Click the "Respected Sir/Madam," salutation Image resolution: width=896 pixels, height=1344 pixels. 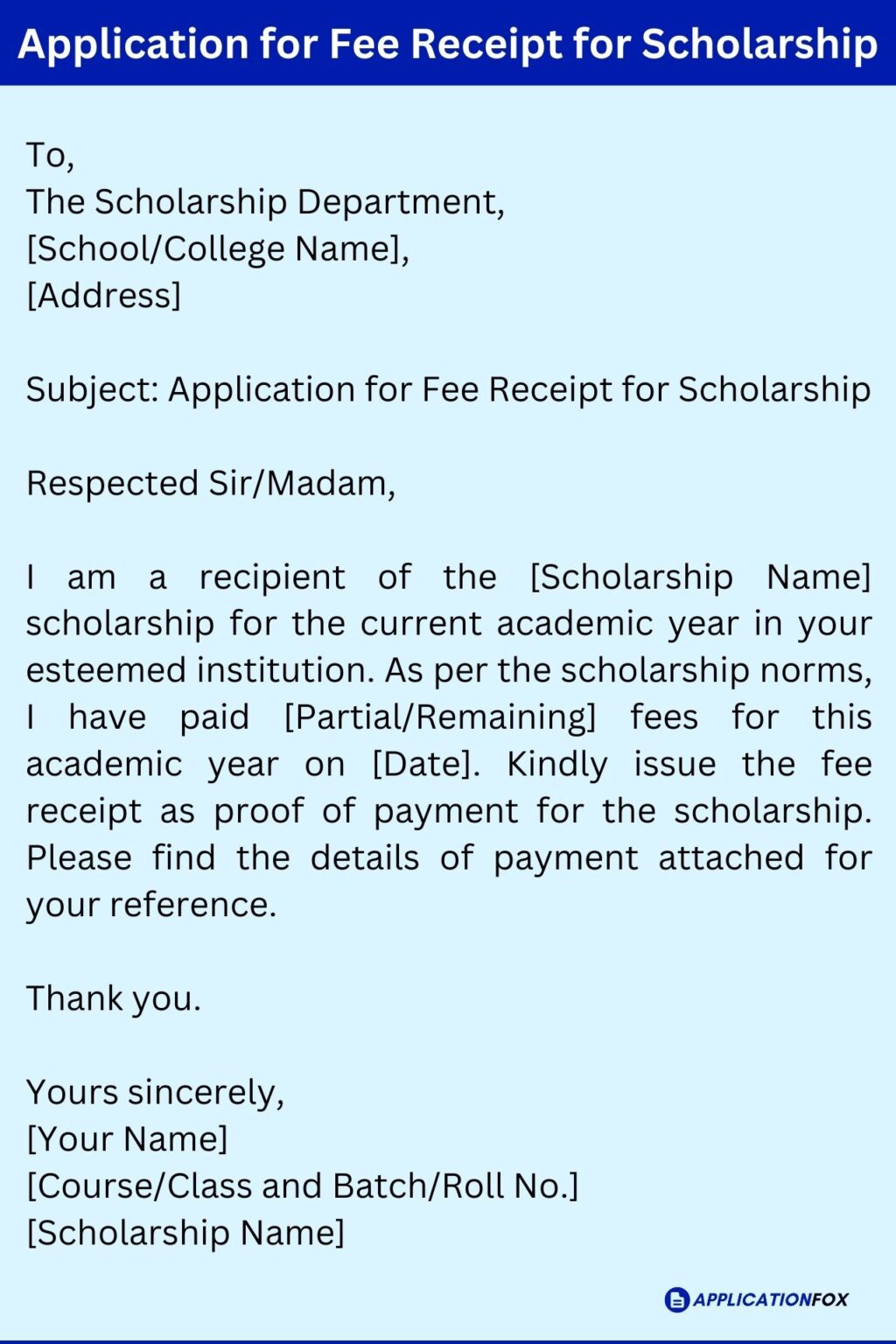point(211,483)
